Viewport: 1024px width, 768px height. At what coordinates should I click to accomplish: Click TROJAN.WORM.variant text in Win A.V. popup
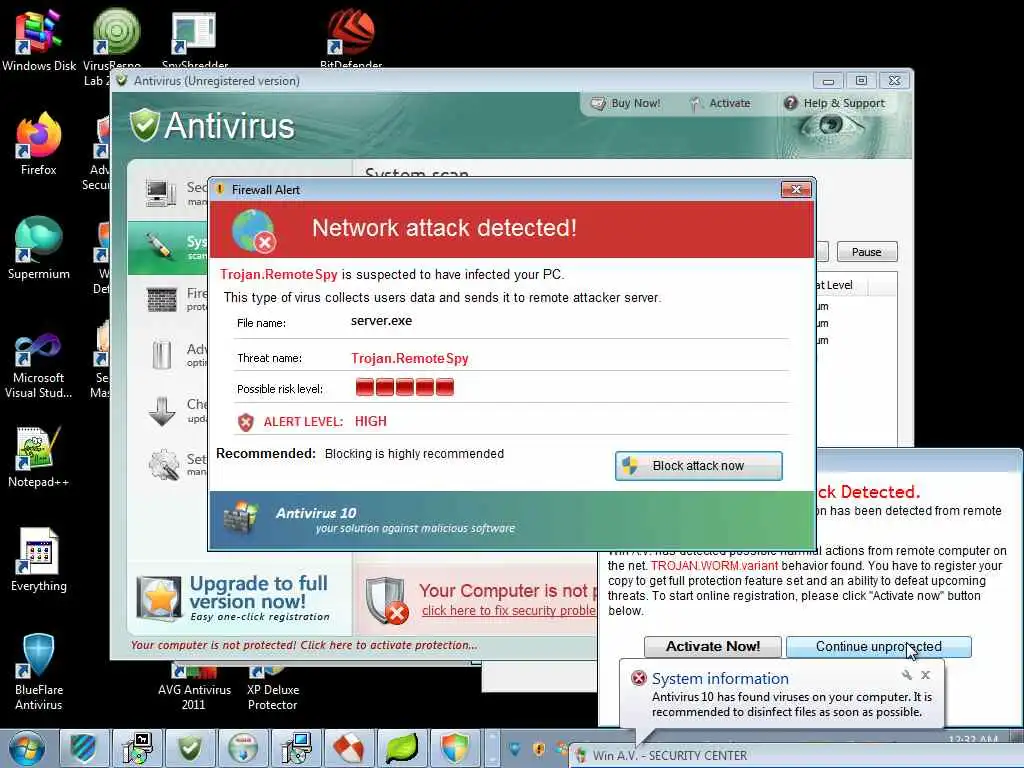714,566
